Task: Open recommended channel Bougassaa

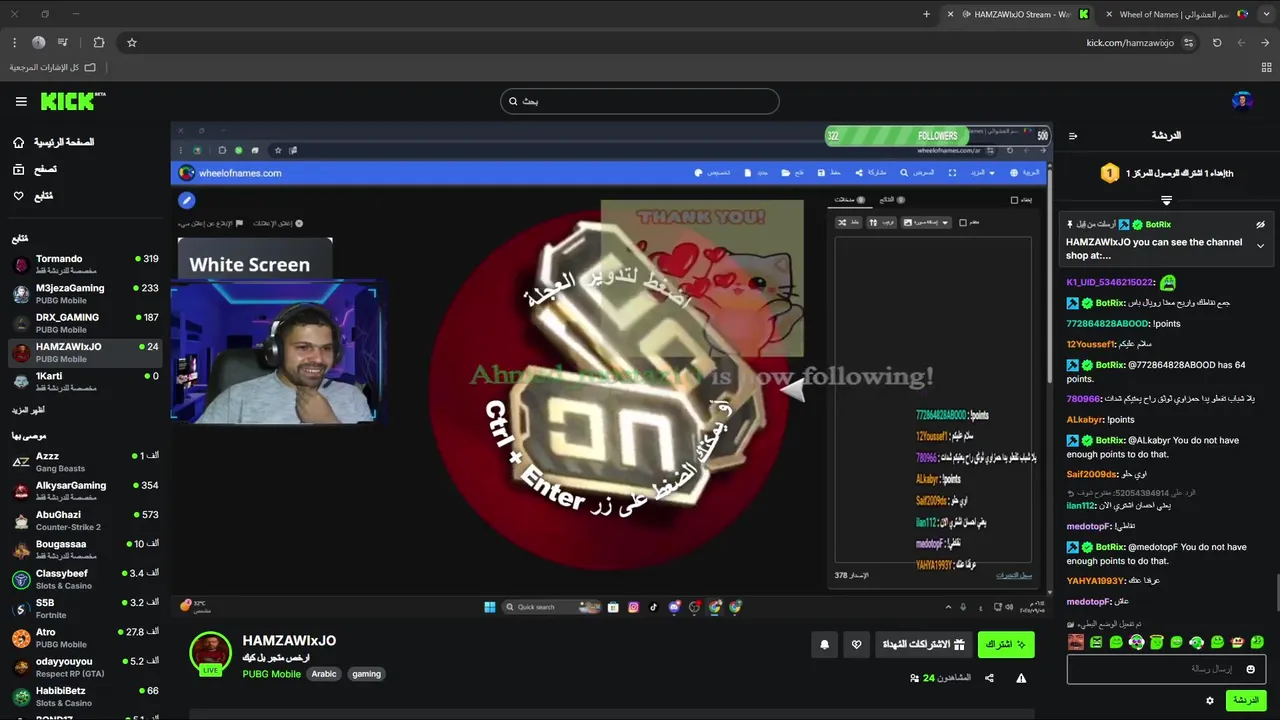Action: [85, 549]
